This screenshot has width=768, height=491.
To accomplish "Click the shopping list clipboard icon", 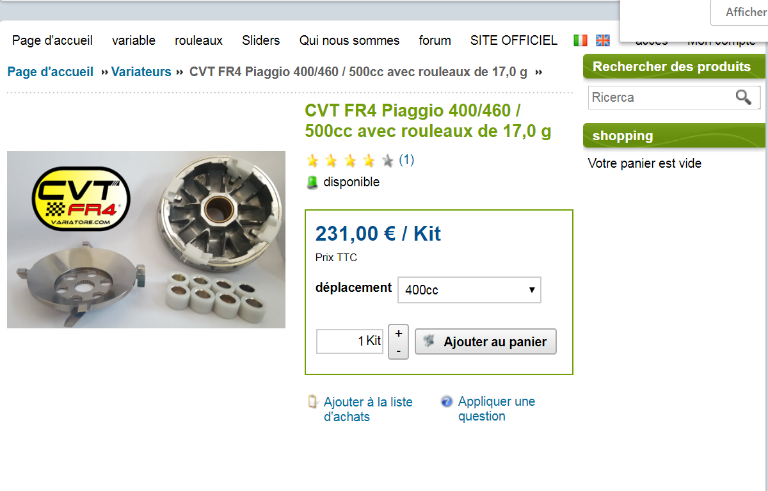I will [x=312, y=401].
